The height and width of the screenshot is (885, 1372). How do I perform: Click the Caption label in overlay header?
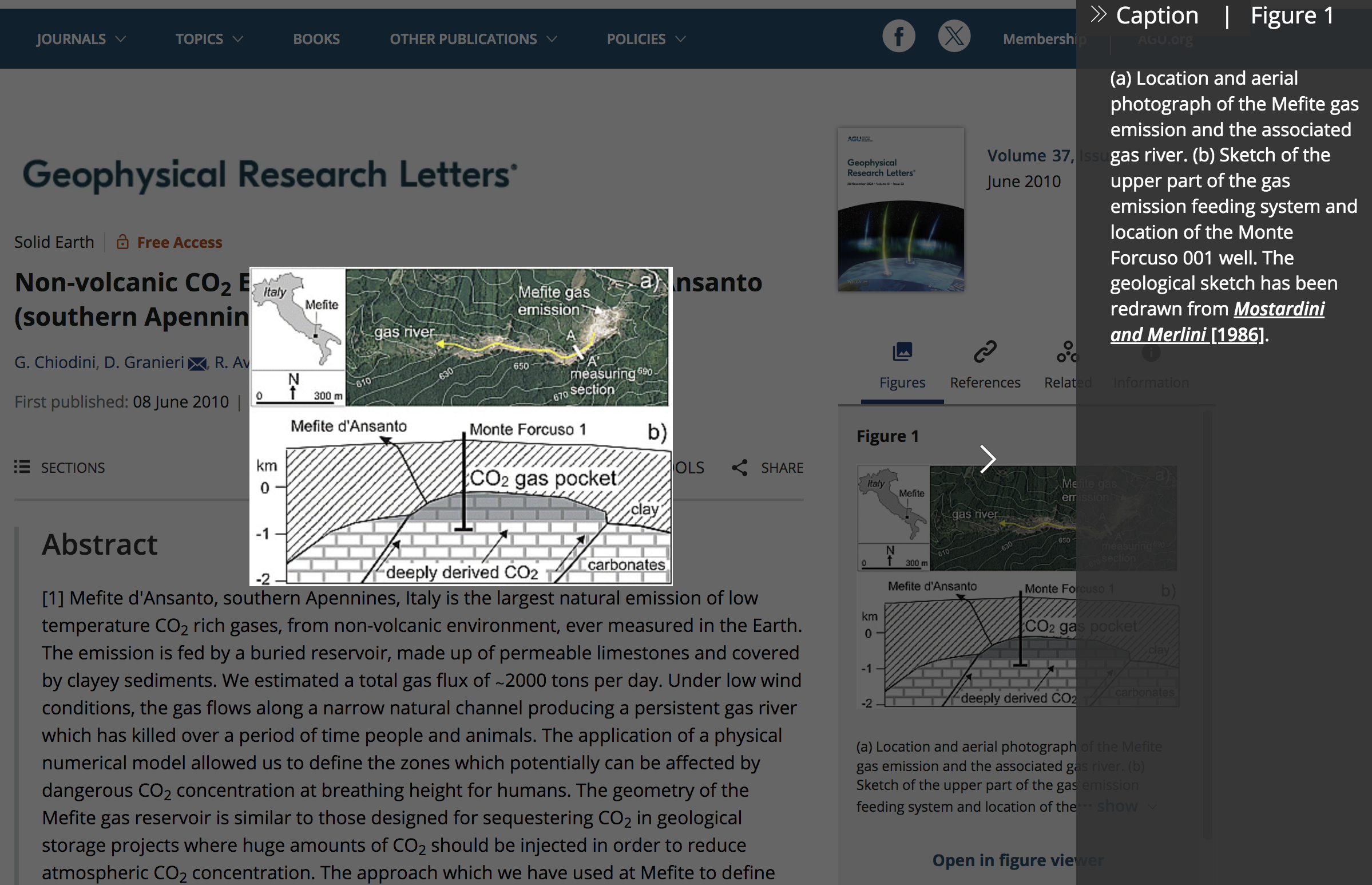pyautogui.click(x=1157, y=15)
